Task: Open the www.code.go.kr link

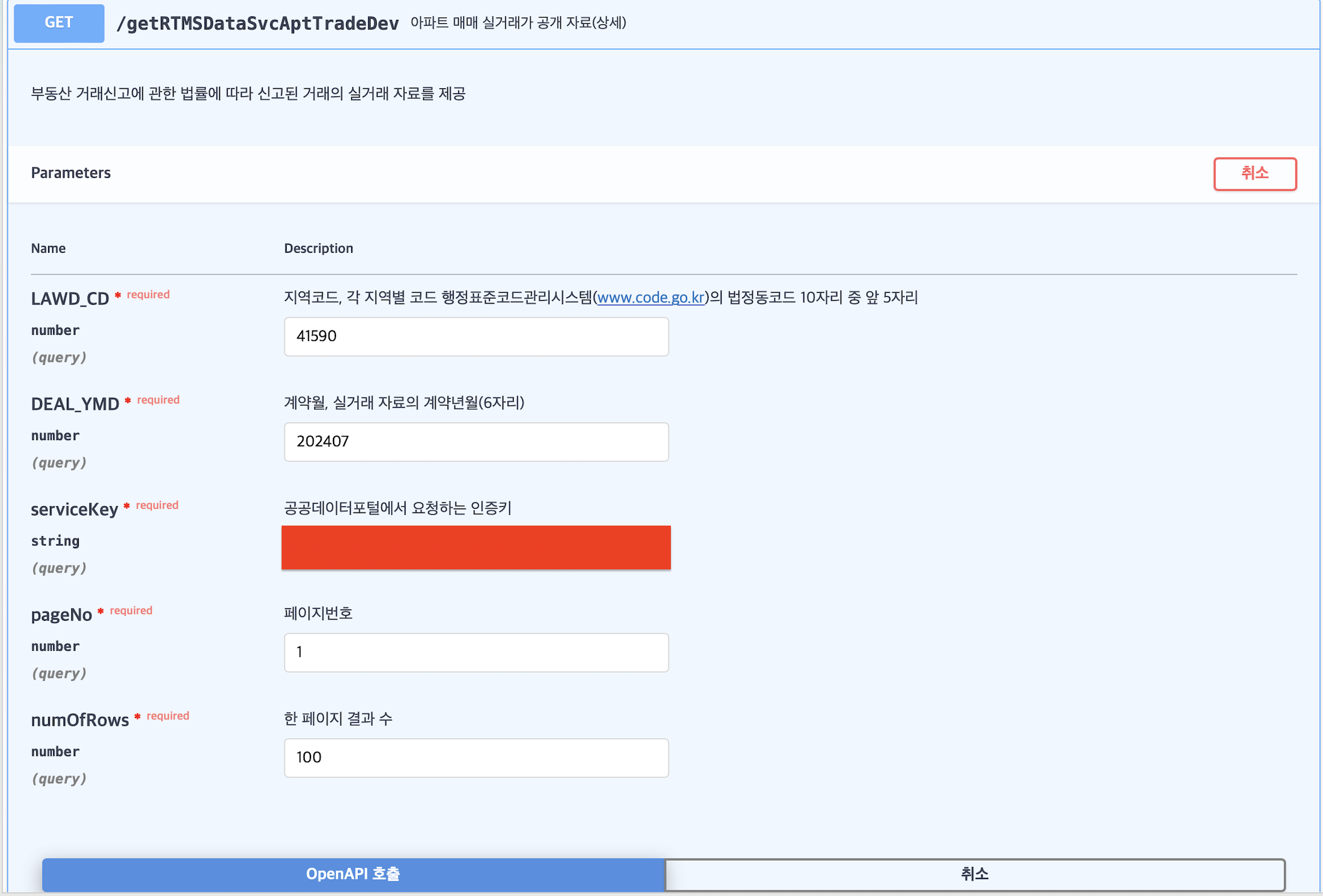Action: (x=651, y=297)
